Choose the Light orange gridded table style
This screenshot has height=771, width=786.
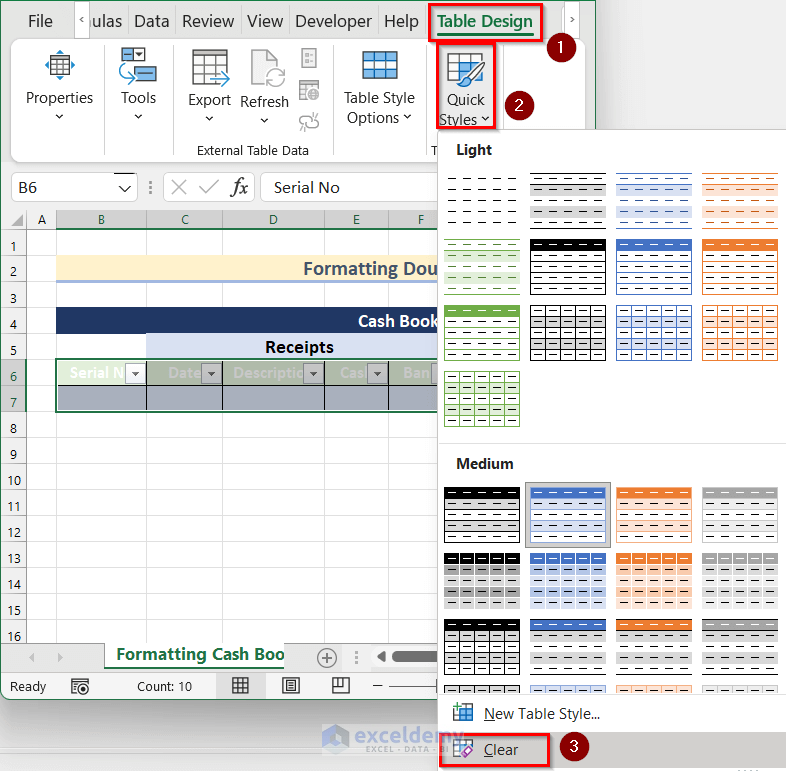pyautogui.click(x=739, y=333)
